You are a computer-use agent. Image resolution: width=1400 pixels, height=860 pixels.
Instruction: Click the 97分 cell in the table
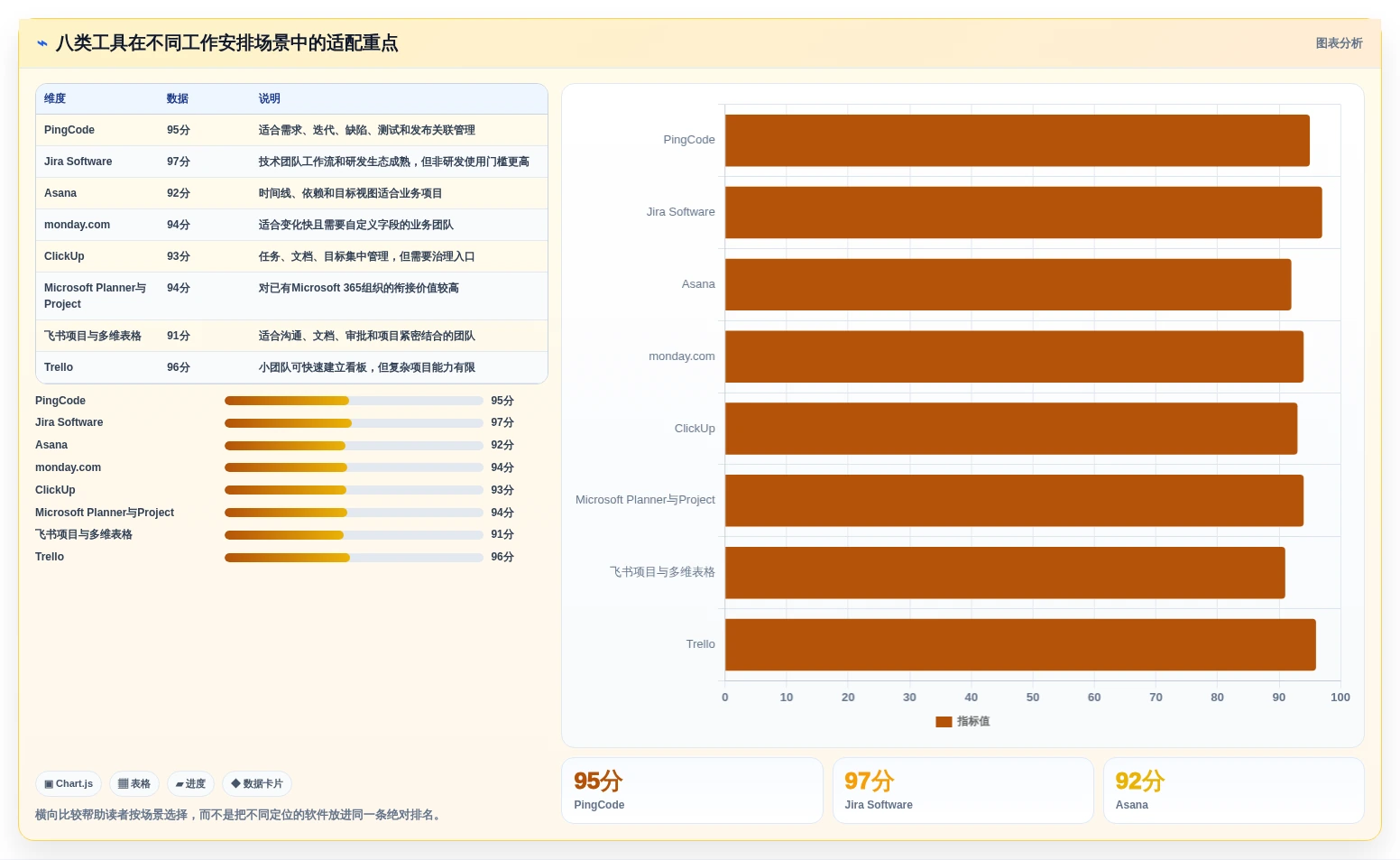179,162
